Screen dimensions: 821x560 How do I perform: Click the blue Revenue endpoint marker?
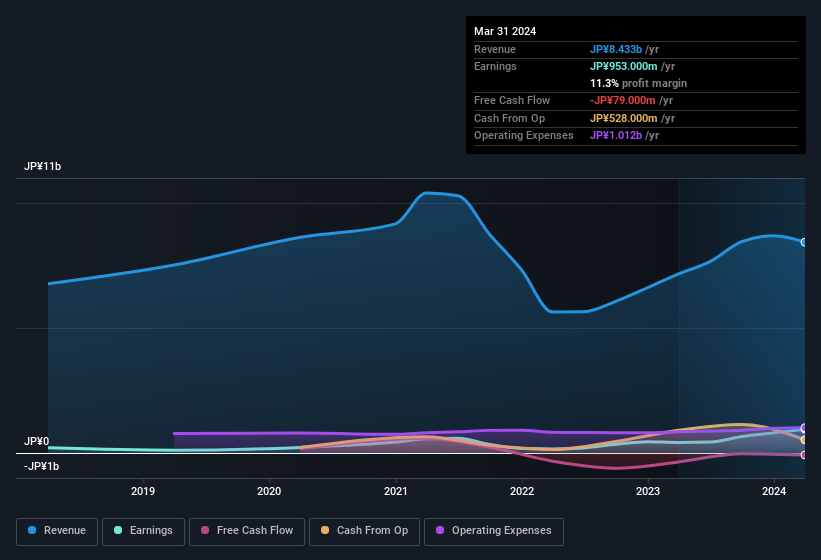pyautogui.click(x=804, y=242)
